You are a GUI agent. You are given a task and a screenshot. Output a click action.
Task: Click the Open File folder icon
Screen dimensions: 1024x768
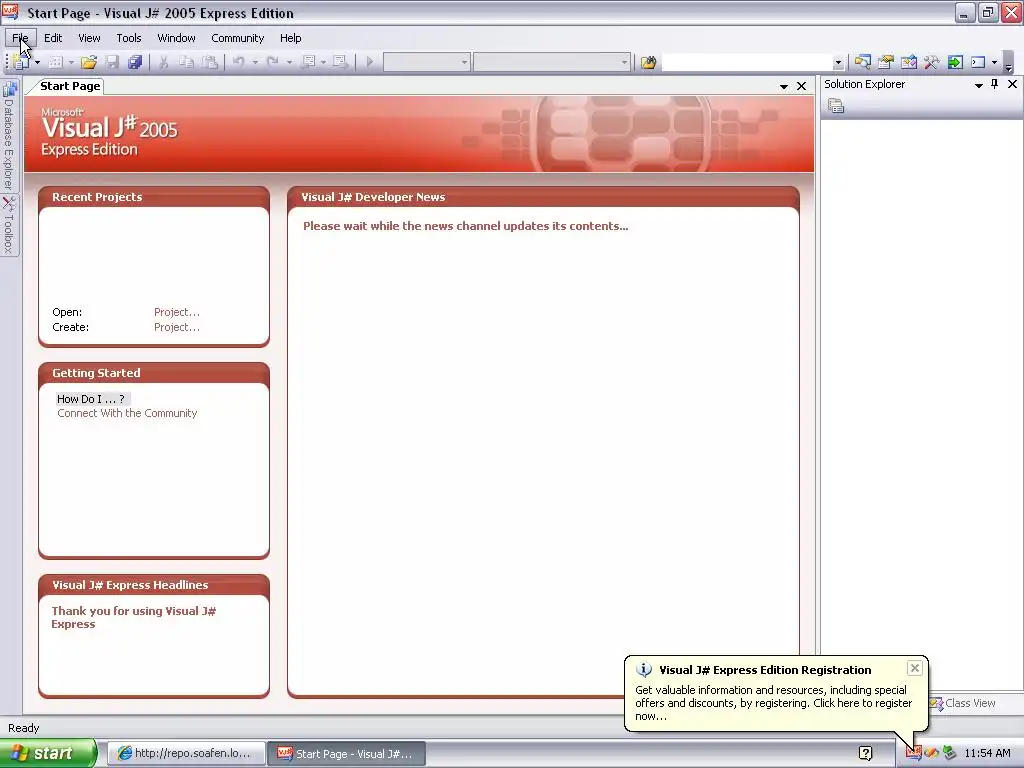89,62
